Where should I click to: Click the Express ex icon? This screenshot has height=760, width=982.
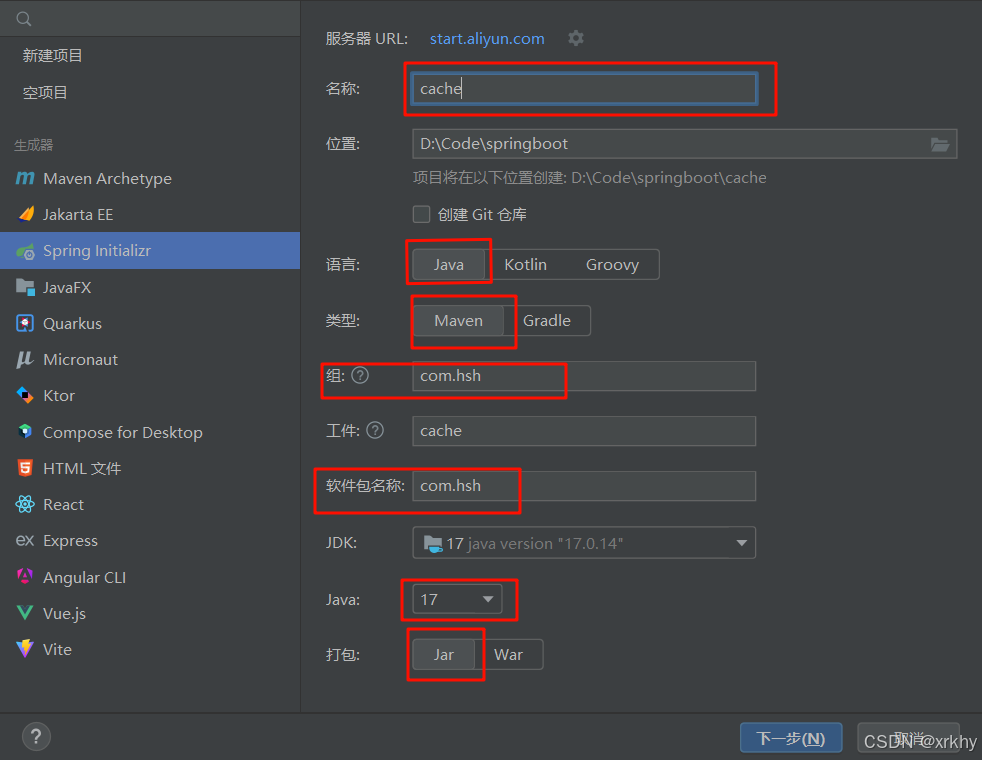pos(24,540)
